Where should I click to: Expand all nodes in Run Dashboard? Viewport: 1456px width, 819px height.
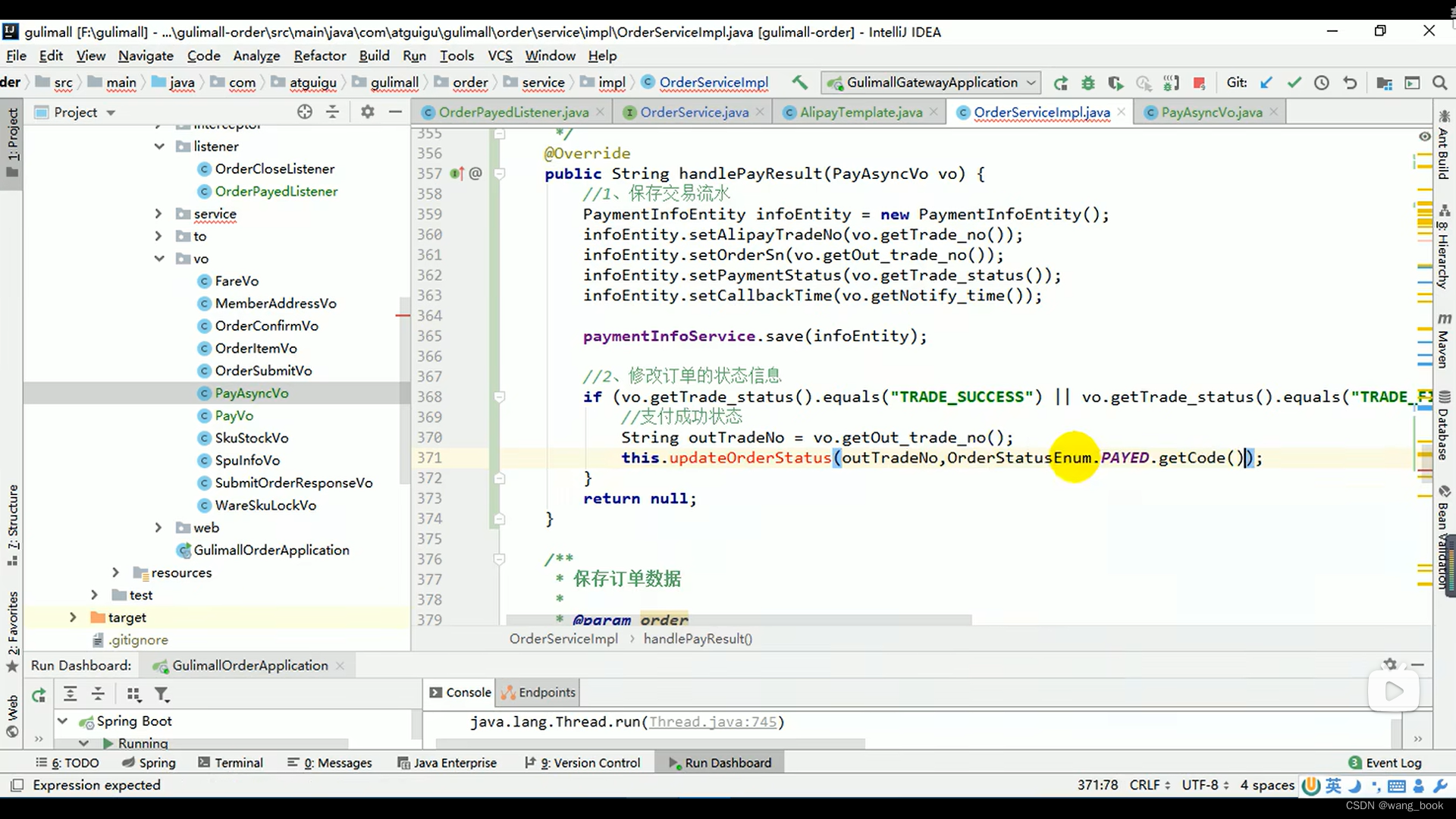[x=70, y=694]
